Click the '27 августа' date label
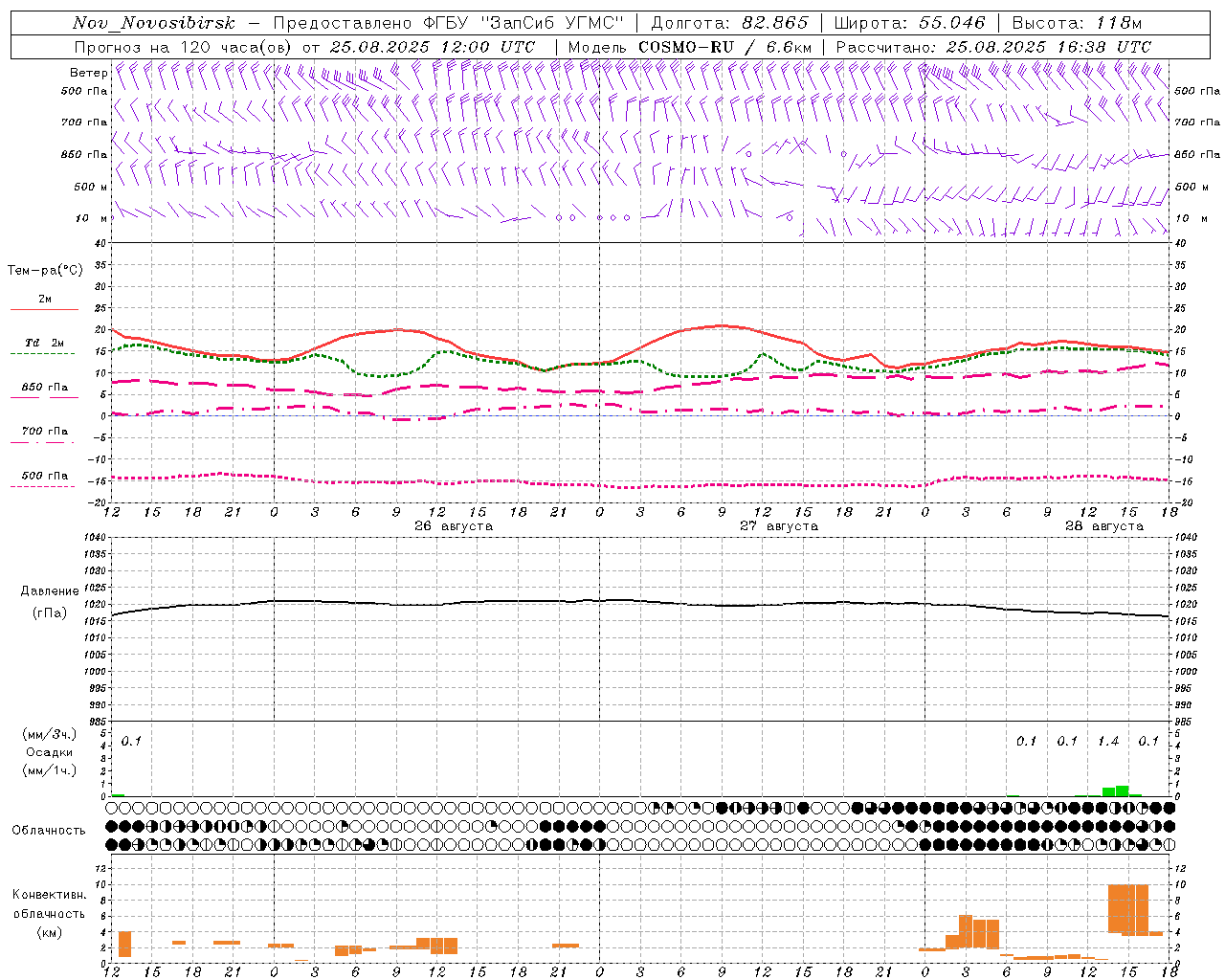Image resolution: width=1225 pixels, height=980 pixels. [x=779, y=526]
